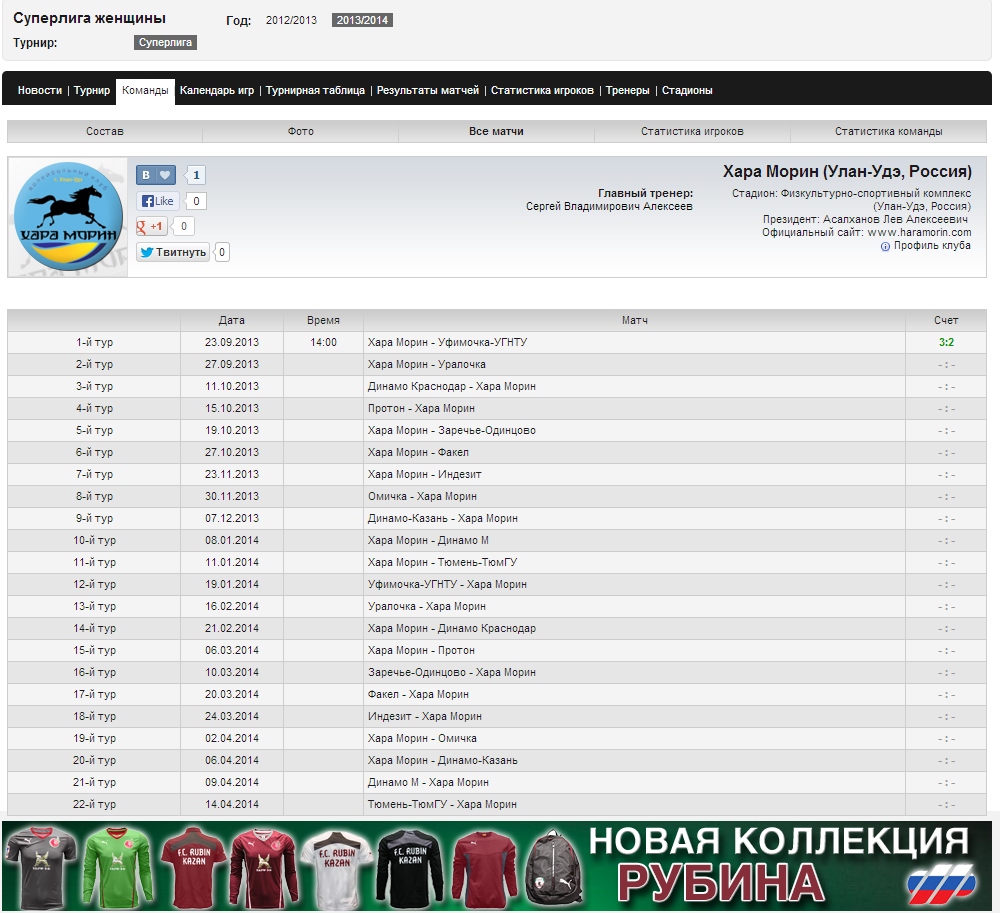The image size is (1000, 913).
Task: Select the 2012/2013 season
Action: tap(291, 20)
